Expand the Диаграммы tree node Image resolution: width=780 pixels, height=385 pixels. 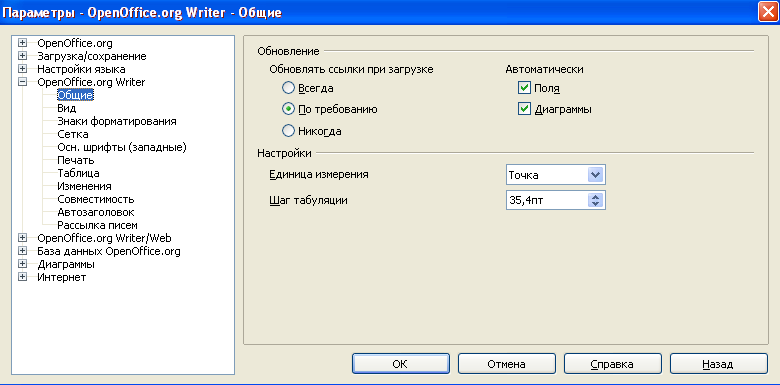tap(22, 264)
